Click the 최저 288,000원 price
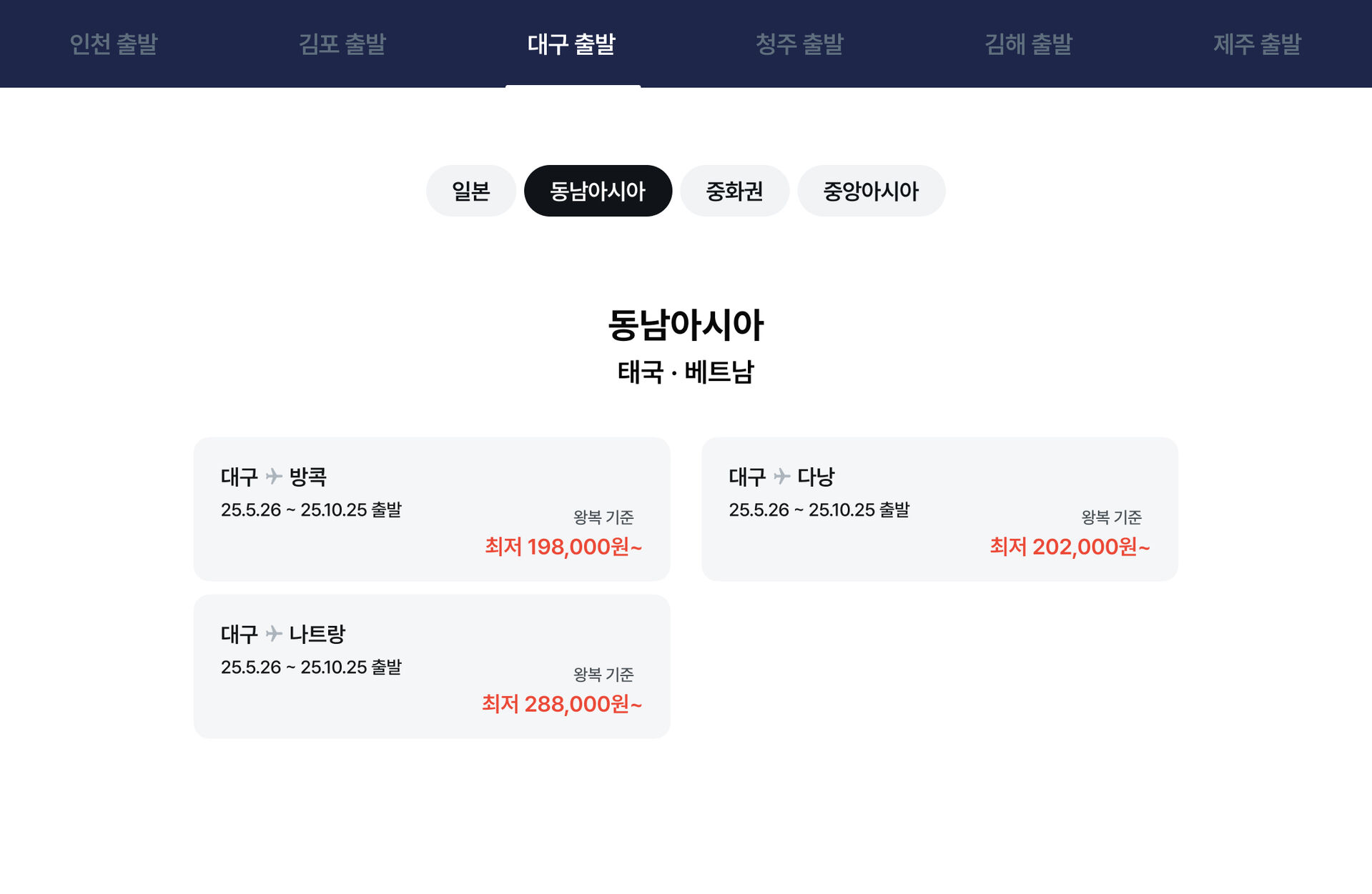 (x=562, y=704)
